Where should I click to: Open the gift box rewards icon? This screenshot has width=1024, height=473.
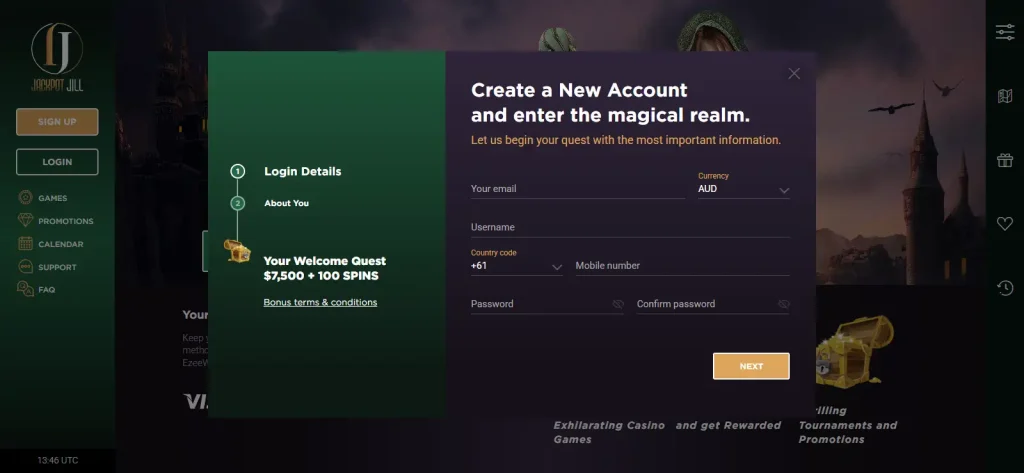(x=1004, y=160)
